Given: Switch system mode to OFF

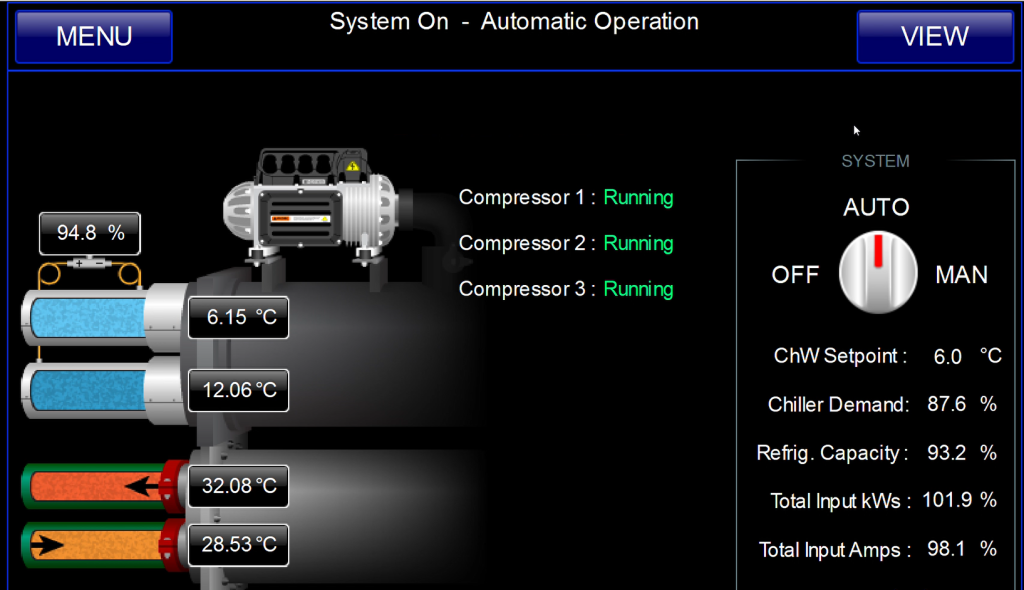Looking at the screenshot, I should [795, 275].
